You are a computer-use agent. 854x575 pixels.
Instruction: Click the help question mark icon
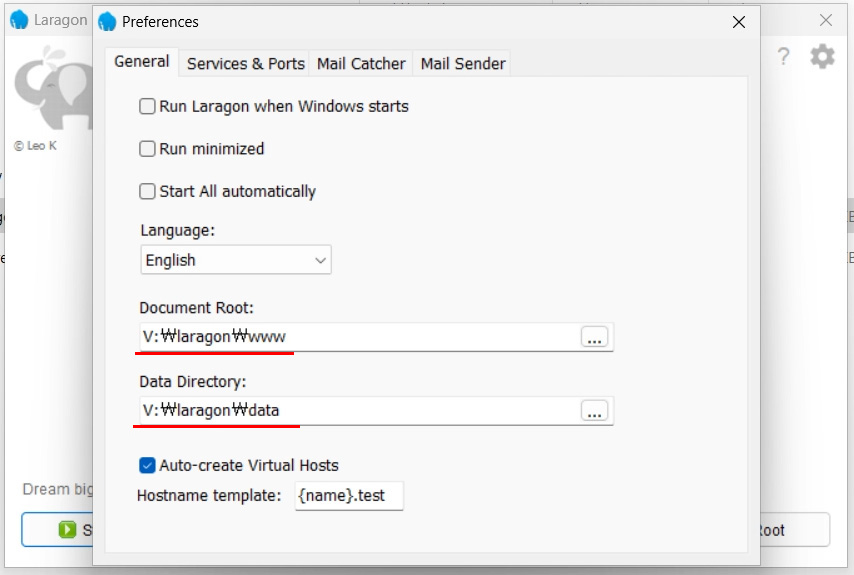(783, 57)
